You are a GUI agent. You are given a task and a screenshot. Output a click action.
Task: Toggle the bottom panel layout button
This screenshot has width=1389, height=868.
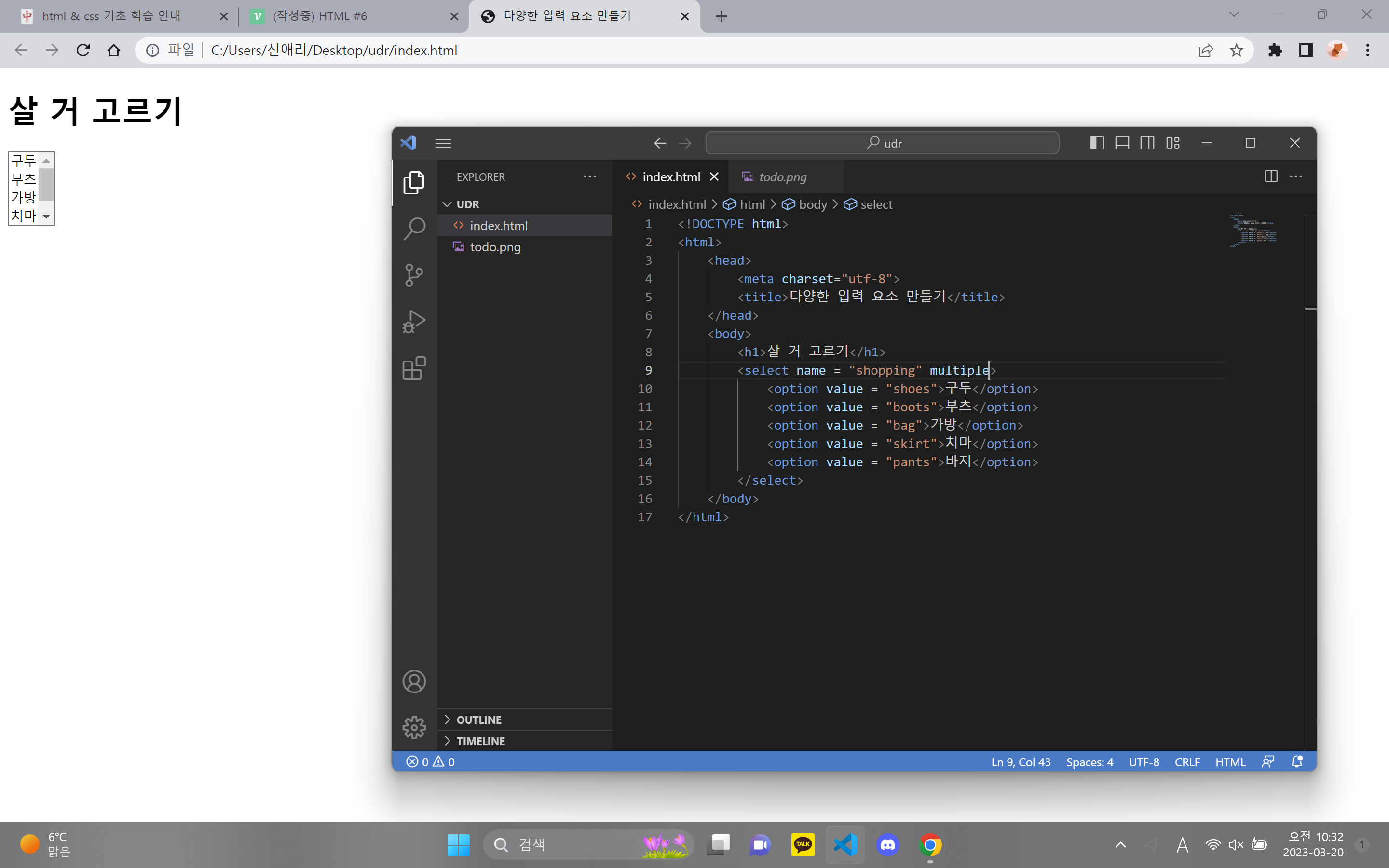point(1122,143)
